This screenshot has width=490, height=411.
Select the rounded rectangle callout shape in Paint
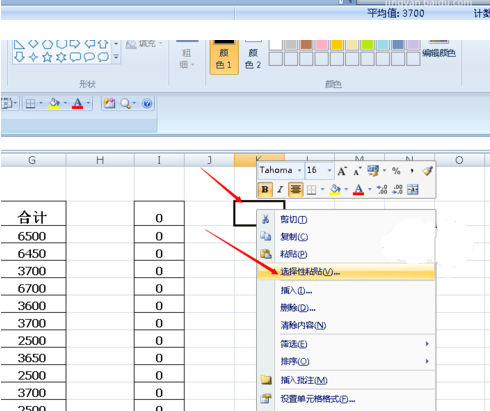click(x=75, y=57)
